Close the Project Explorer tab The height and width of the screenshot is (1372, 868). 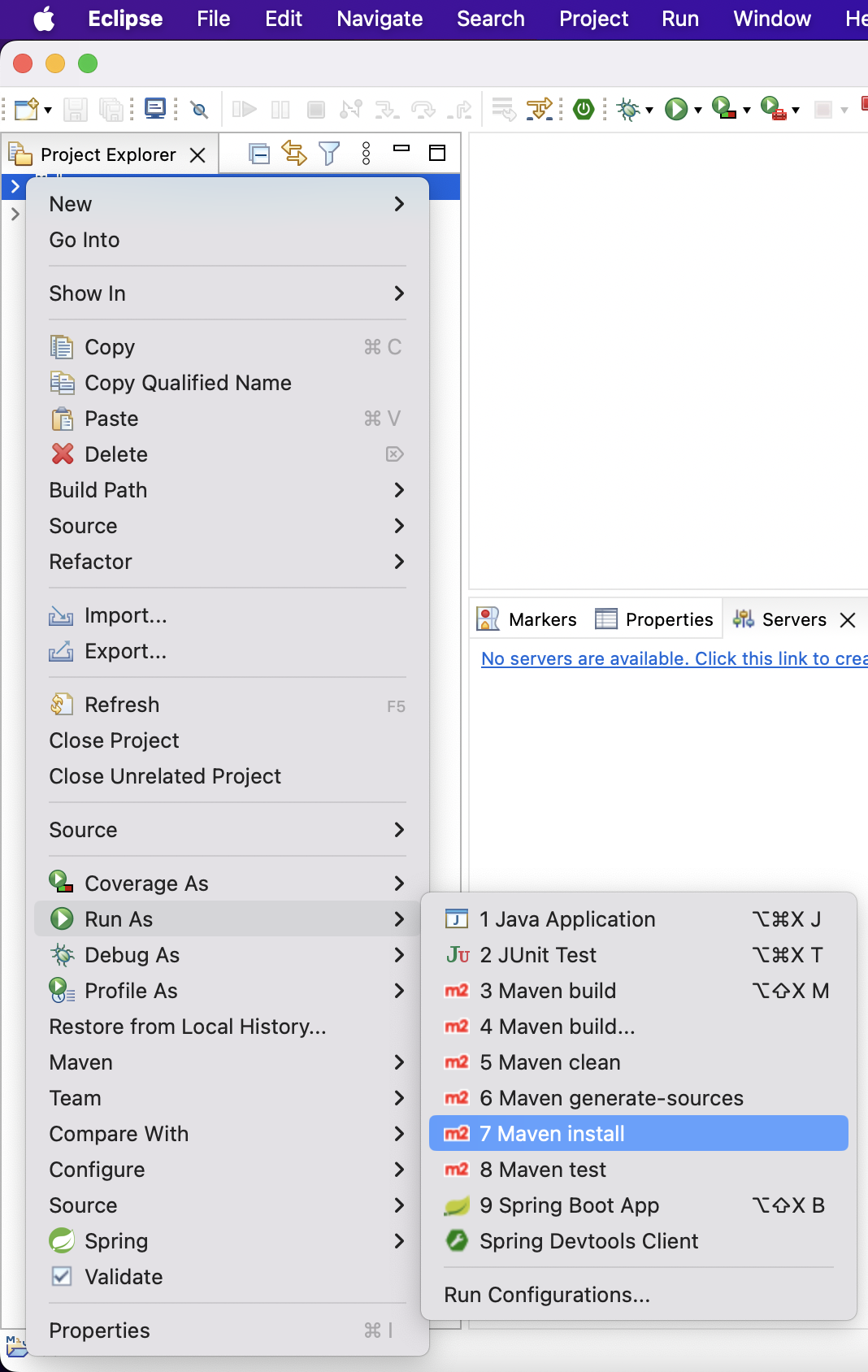point(197,155)
